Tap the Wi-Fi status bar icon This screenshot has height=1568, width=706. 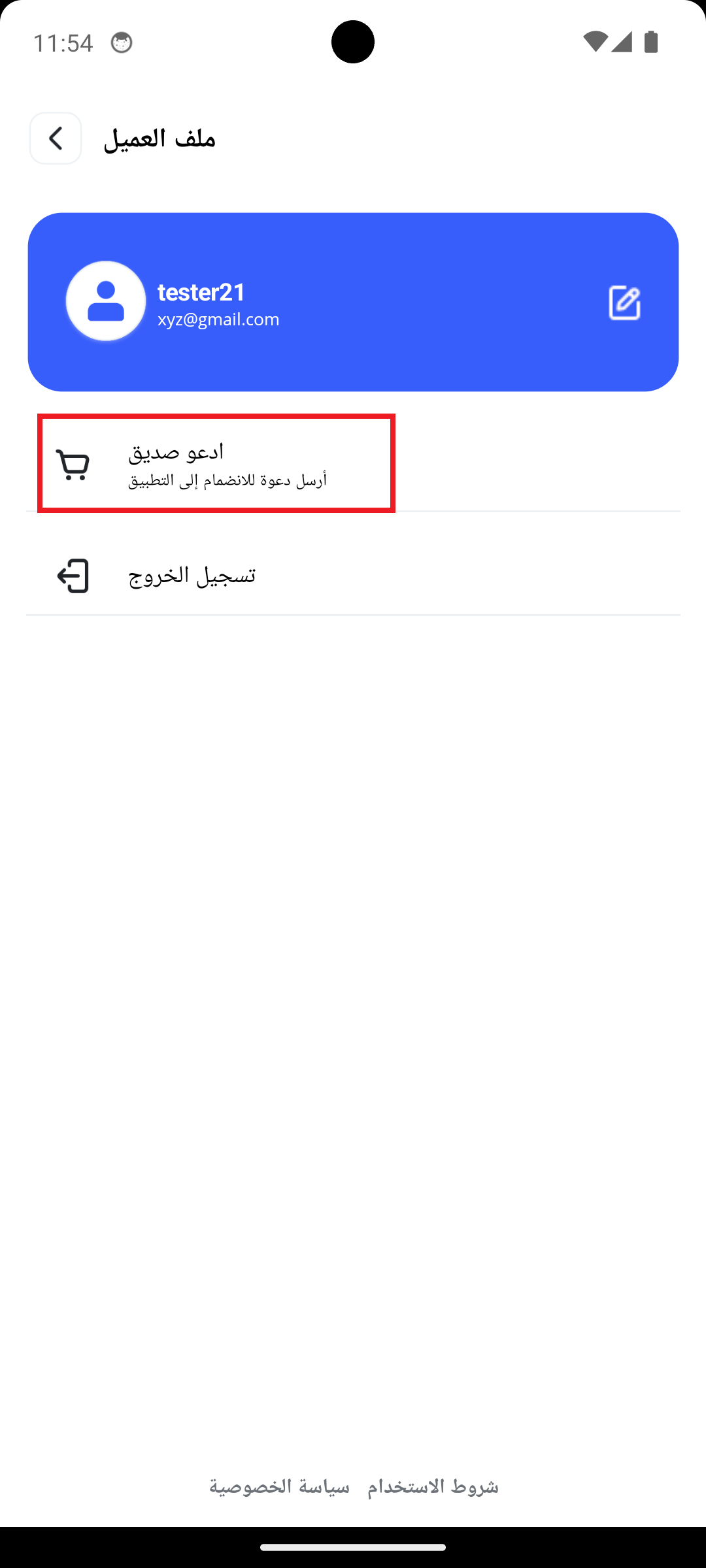595,42
